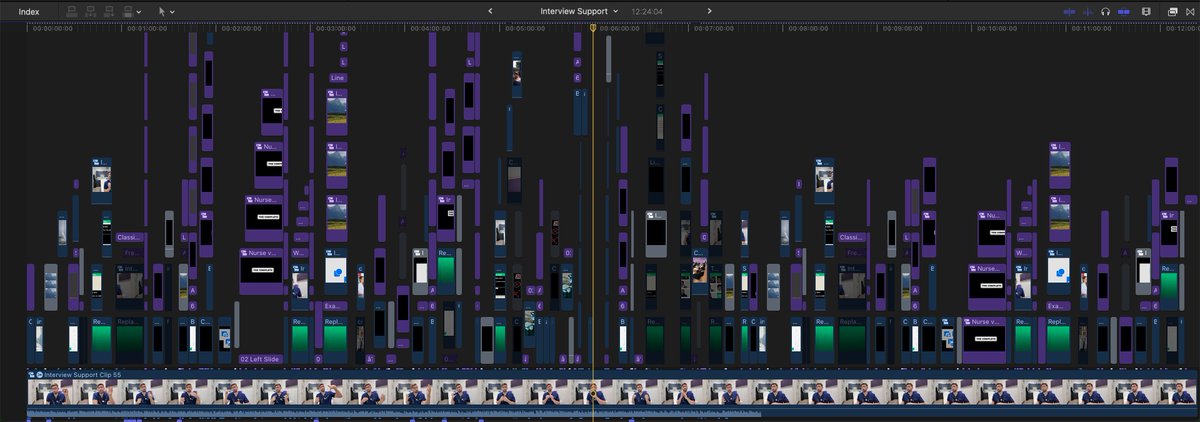
Task: Click the 00:09:00:00 ruler timecode
Action: click(x=902, y=29)
